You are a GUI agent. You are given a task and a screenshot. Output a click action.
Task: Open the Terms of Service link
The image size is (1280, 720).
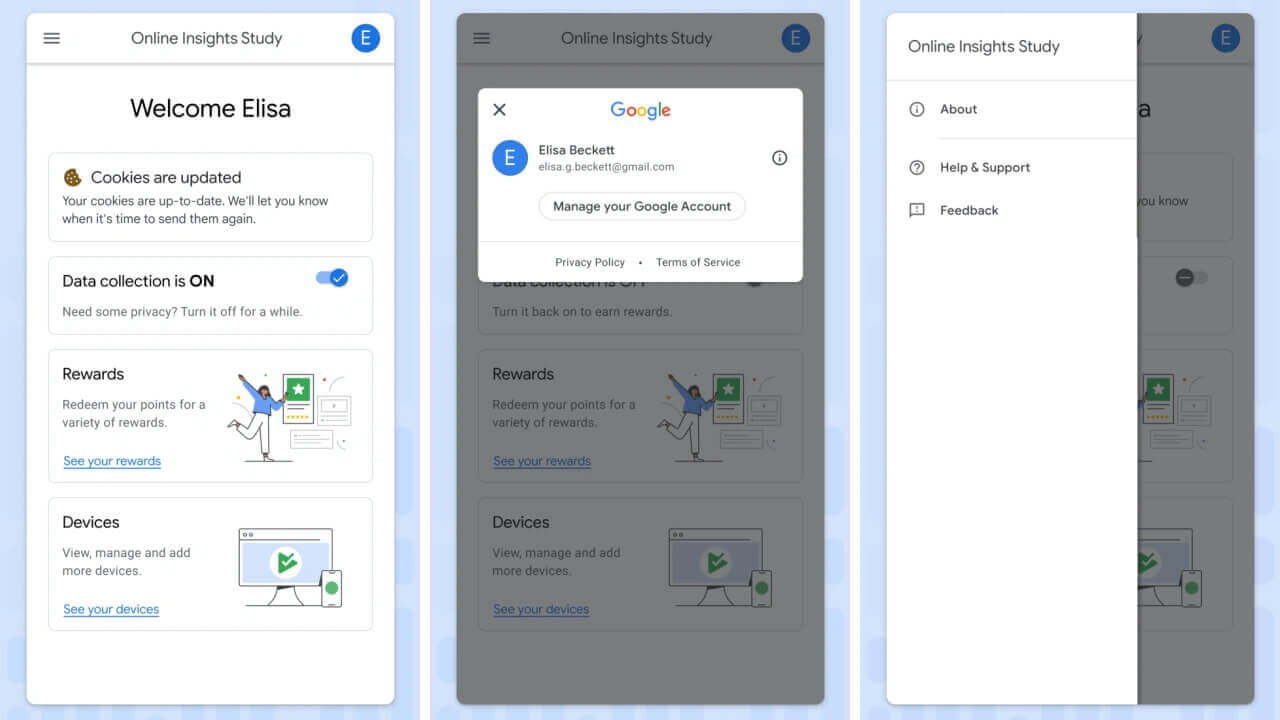(x=698, y=262)
